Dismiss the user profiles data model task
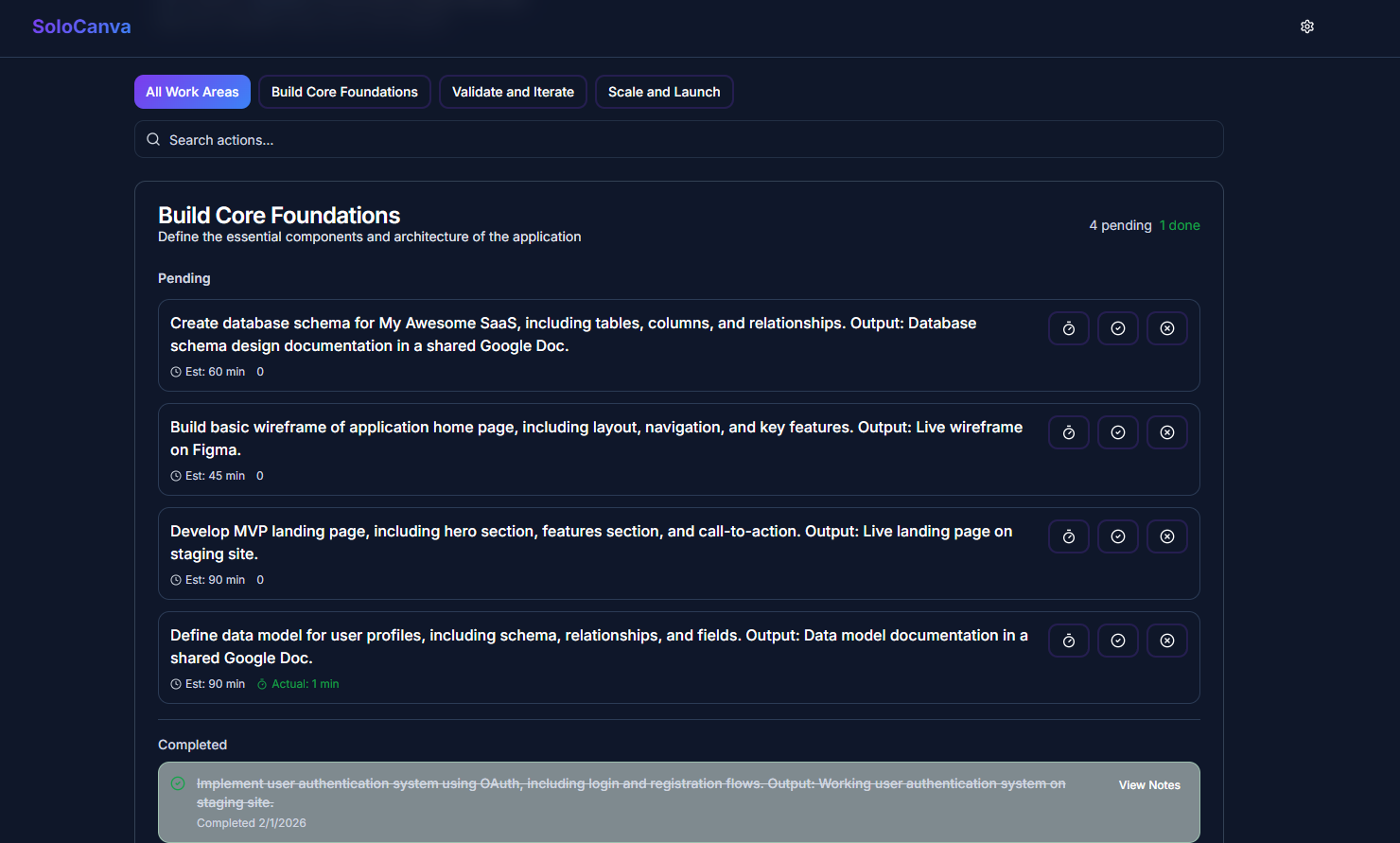 [x=1166, y=641]
